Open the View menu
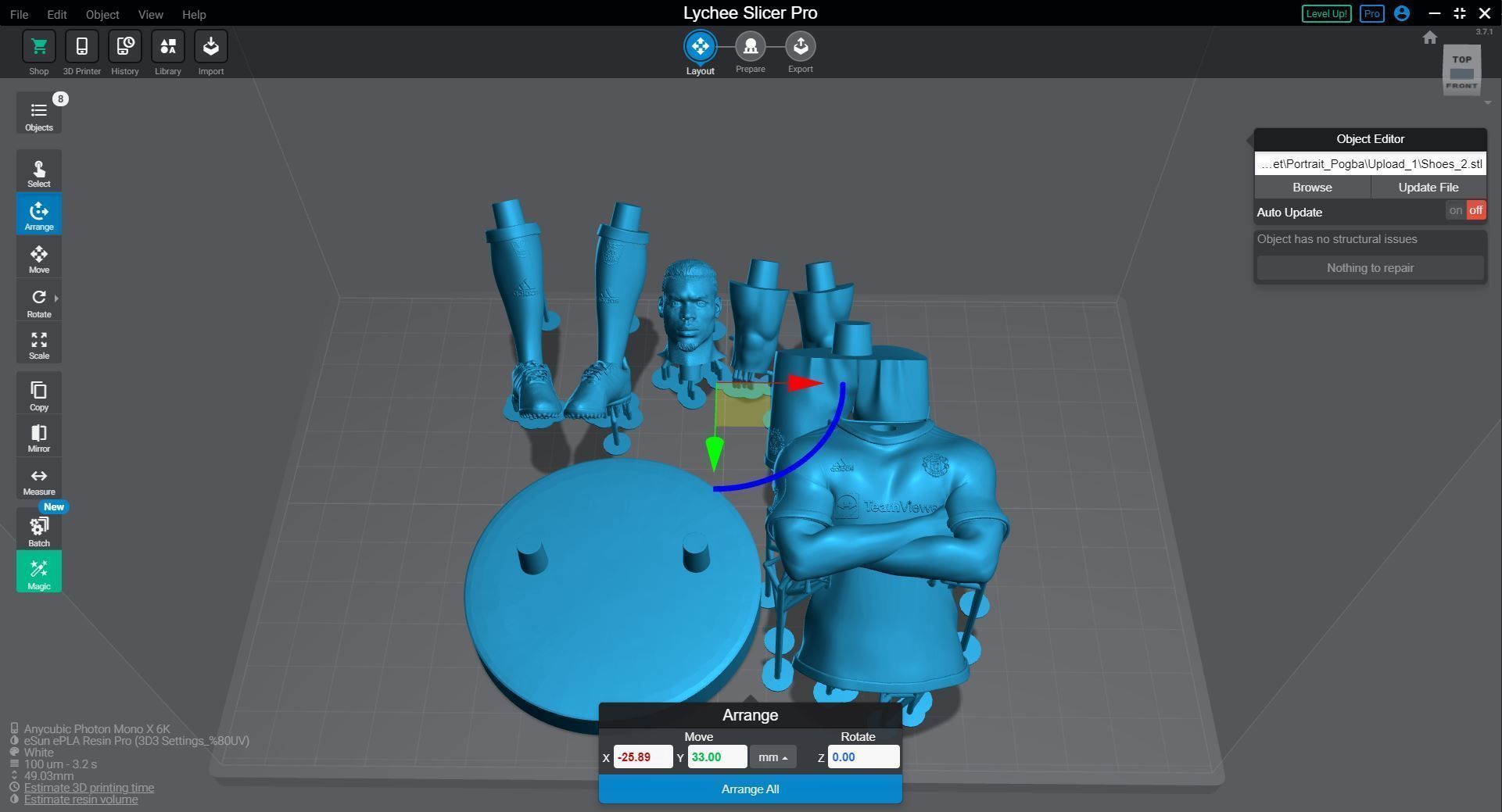 150,14
